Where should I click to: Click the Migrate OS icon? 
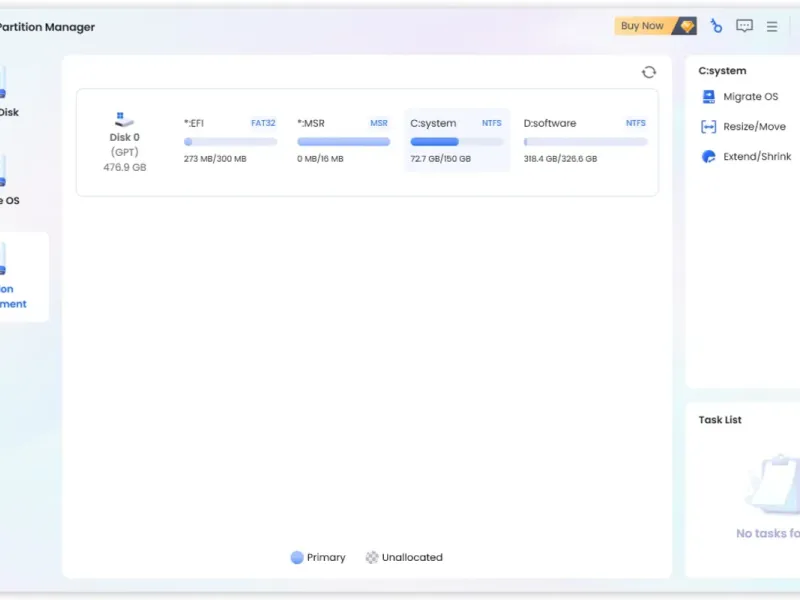(709, 96)
